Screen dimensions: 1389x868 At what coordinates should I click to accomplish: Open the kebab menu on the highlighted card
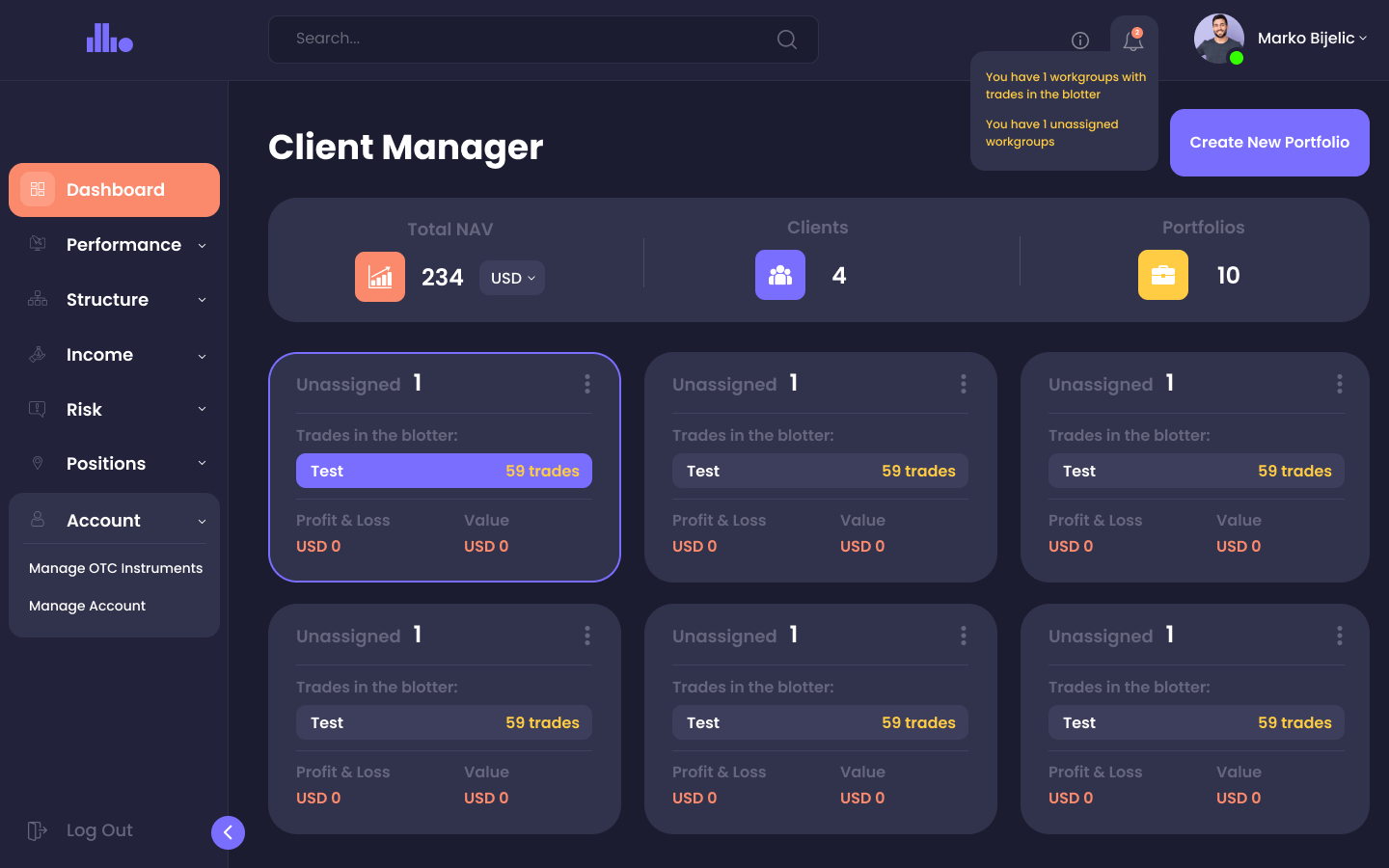coord(587,384)
